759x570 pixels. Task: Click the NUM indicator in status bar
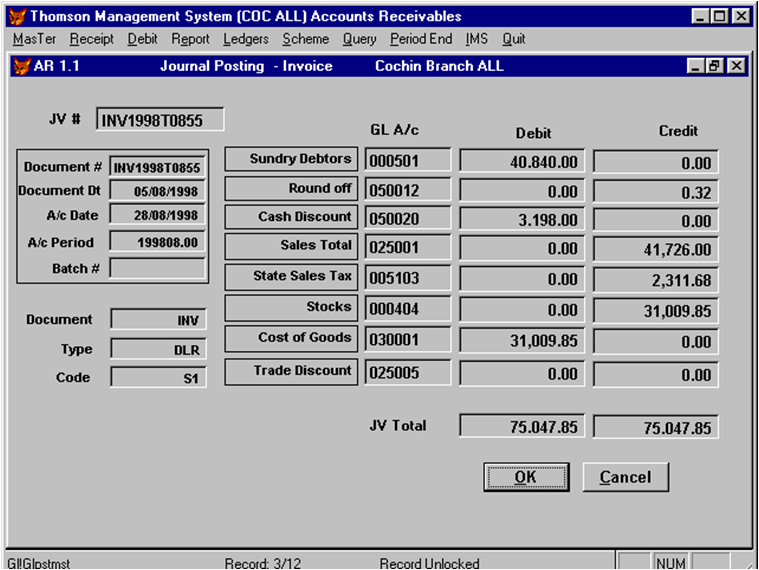[670, 563]
